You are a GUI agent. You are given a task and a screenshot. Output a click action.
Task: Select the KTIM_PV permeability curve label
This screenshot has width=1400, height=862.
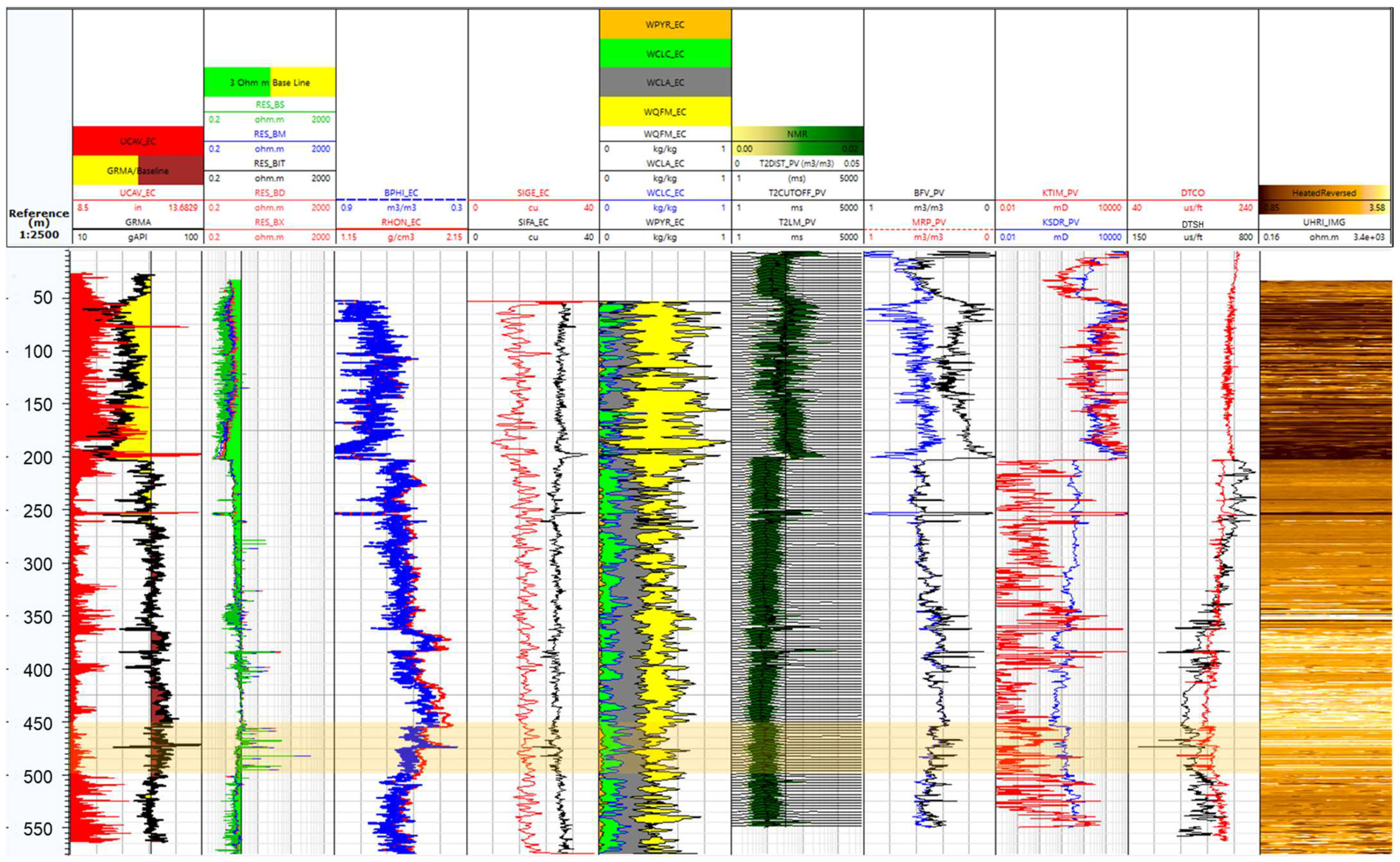[x=1060, y=193]
